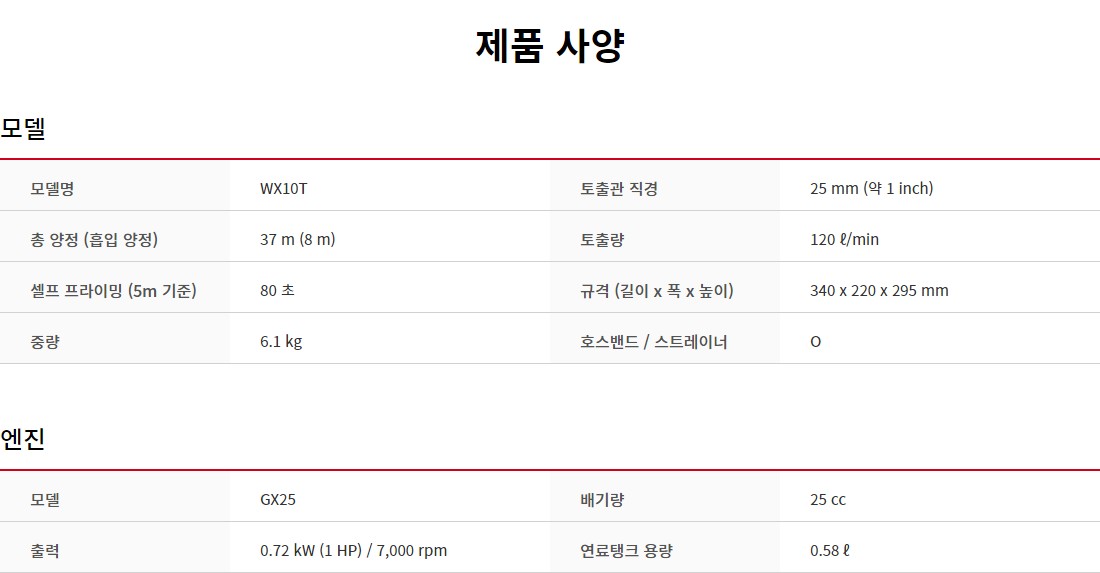Select the 0.72 kW (1 HP) output value
This screenshot has height=573, width=1100.
pyautogui.click(x=353, y=550)
